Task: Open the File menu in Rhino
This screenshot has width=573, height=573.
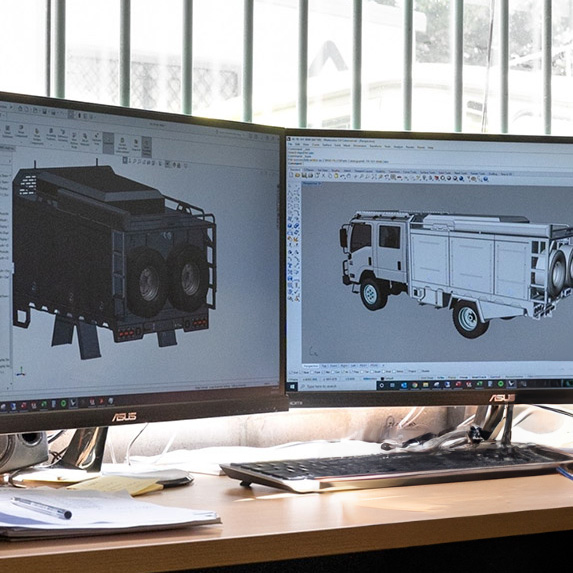Action: click(290, 144)
